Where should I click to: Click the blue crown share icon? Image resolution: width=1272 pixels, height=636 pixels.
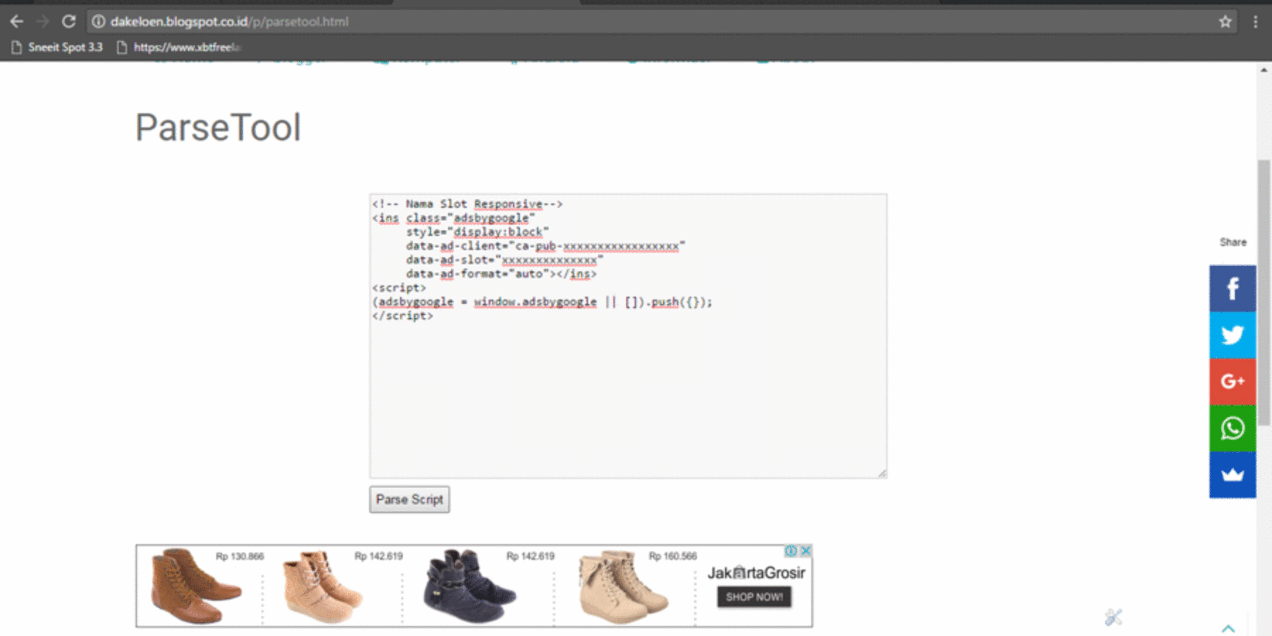point(1233,475)
